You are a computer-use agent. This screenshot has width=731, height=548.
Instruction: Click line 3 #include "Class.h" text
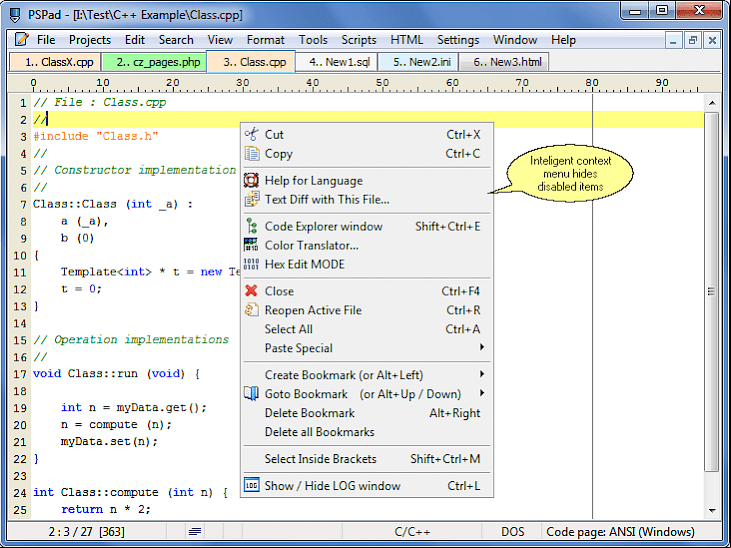pos(96,136)
